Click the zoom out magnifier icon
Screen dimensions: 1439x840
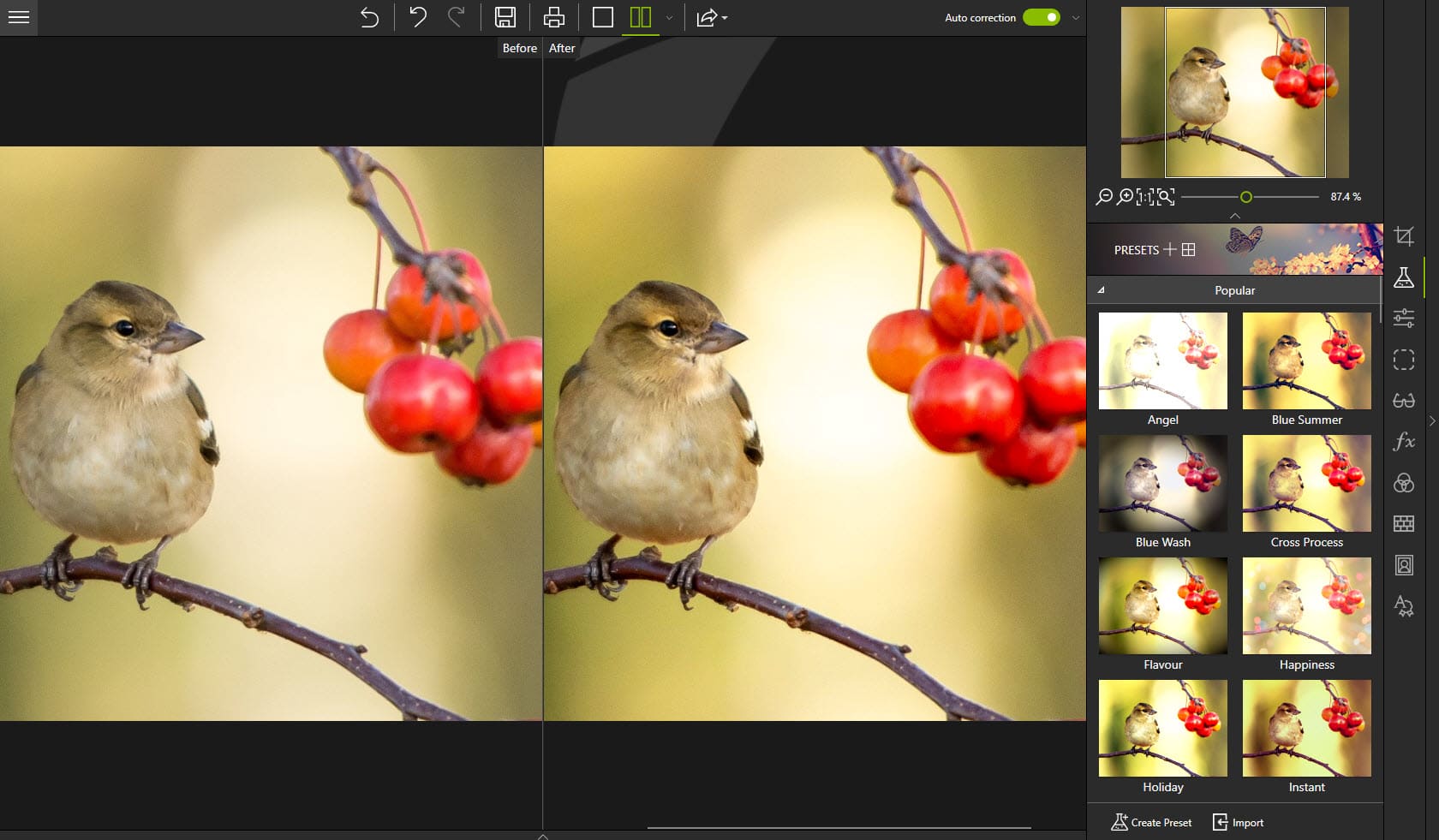(1105, 197)
